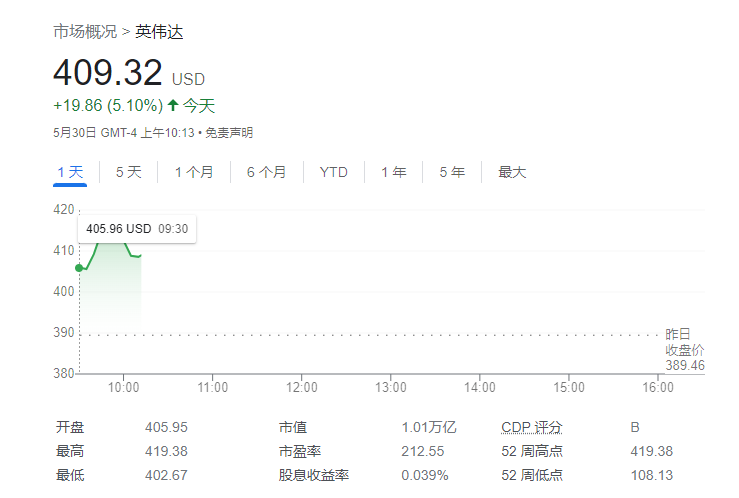Show the 1 年 chart range
Image resolution: width=739 pixels, height=498 pixels.
[x=394, y=172]
